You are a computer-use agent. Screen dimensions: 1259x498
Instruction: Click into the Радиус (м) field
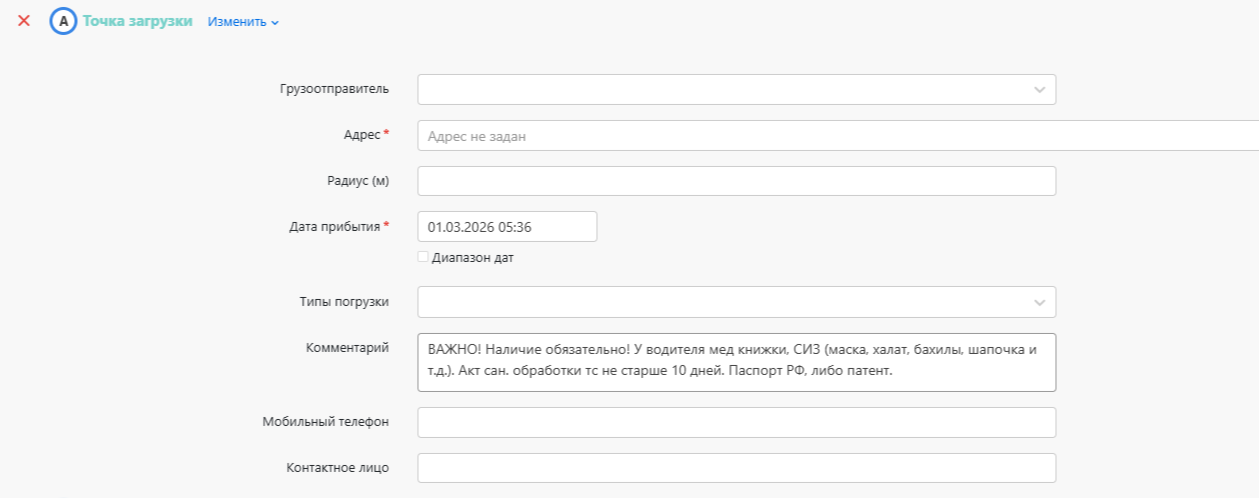tap(737, 181)
